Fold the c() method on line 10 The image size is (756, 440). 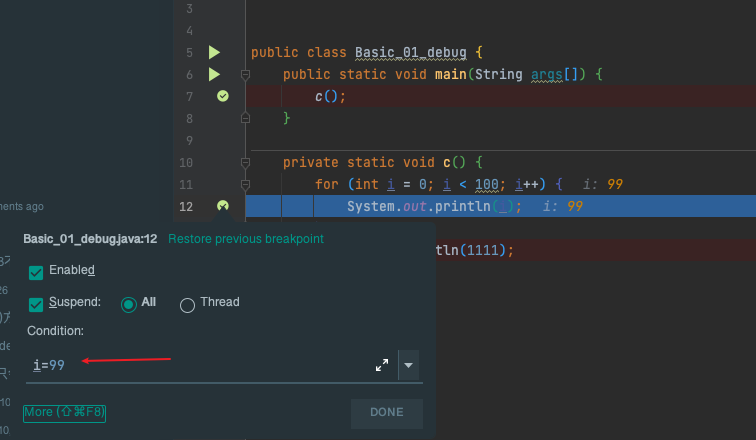245,162
